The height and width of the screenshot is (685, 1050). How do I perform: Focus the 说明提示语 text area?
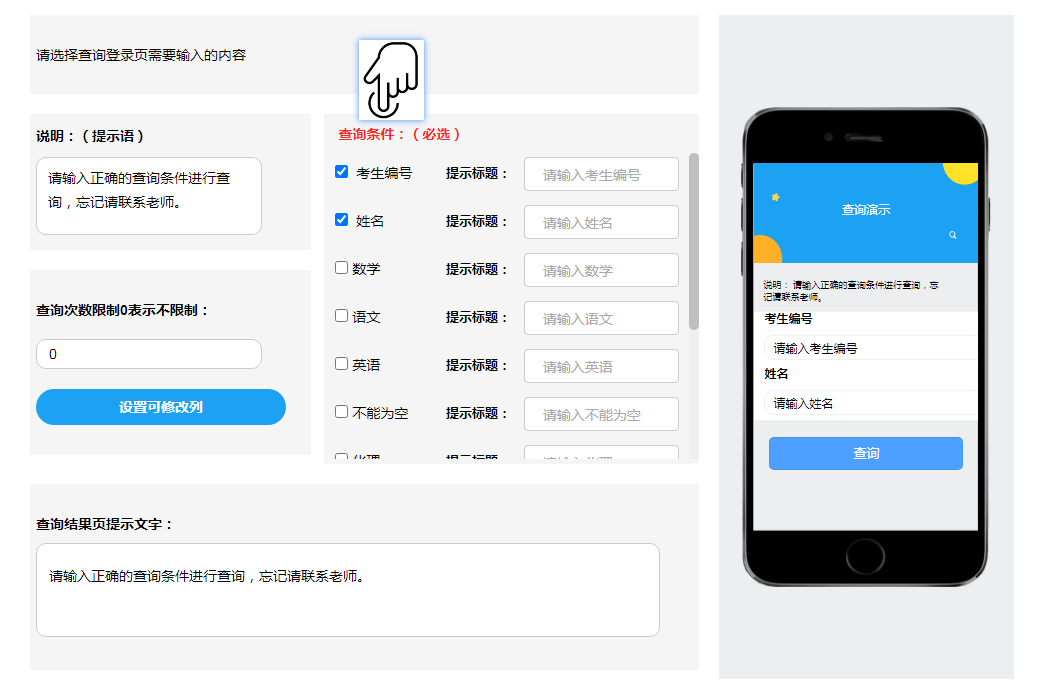[149, 196]
